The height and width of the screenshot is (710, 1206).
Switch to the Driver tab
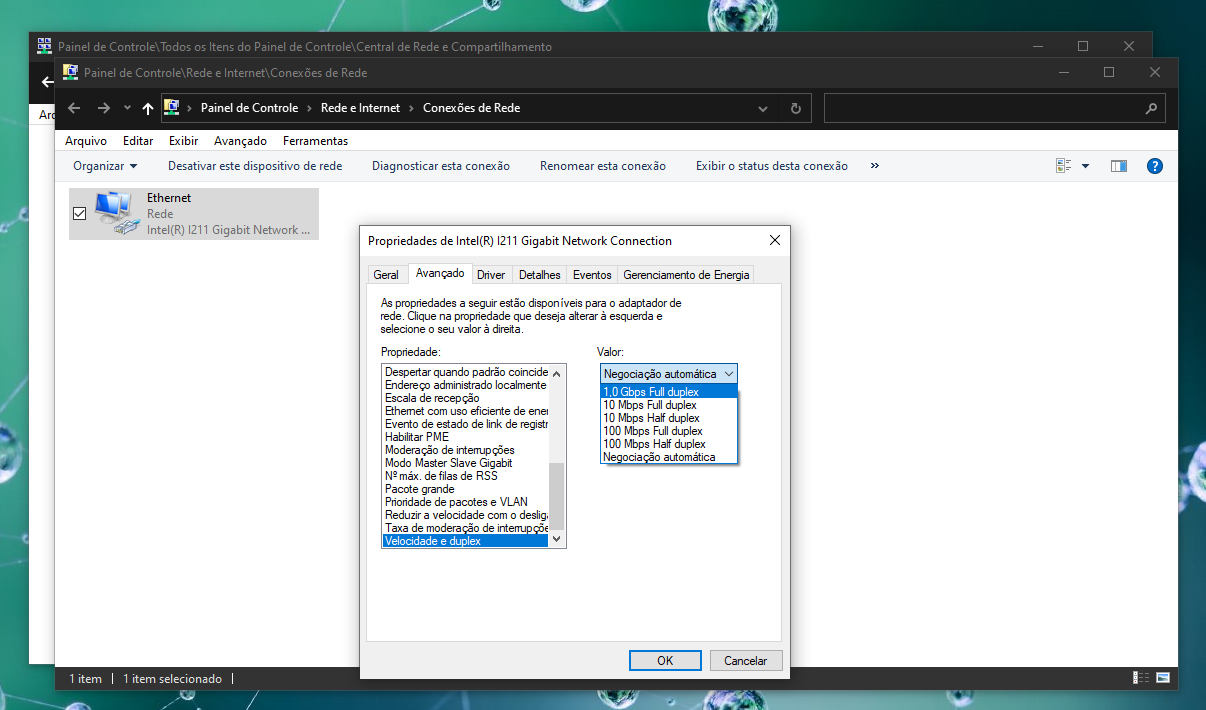[491, 275]
